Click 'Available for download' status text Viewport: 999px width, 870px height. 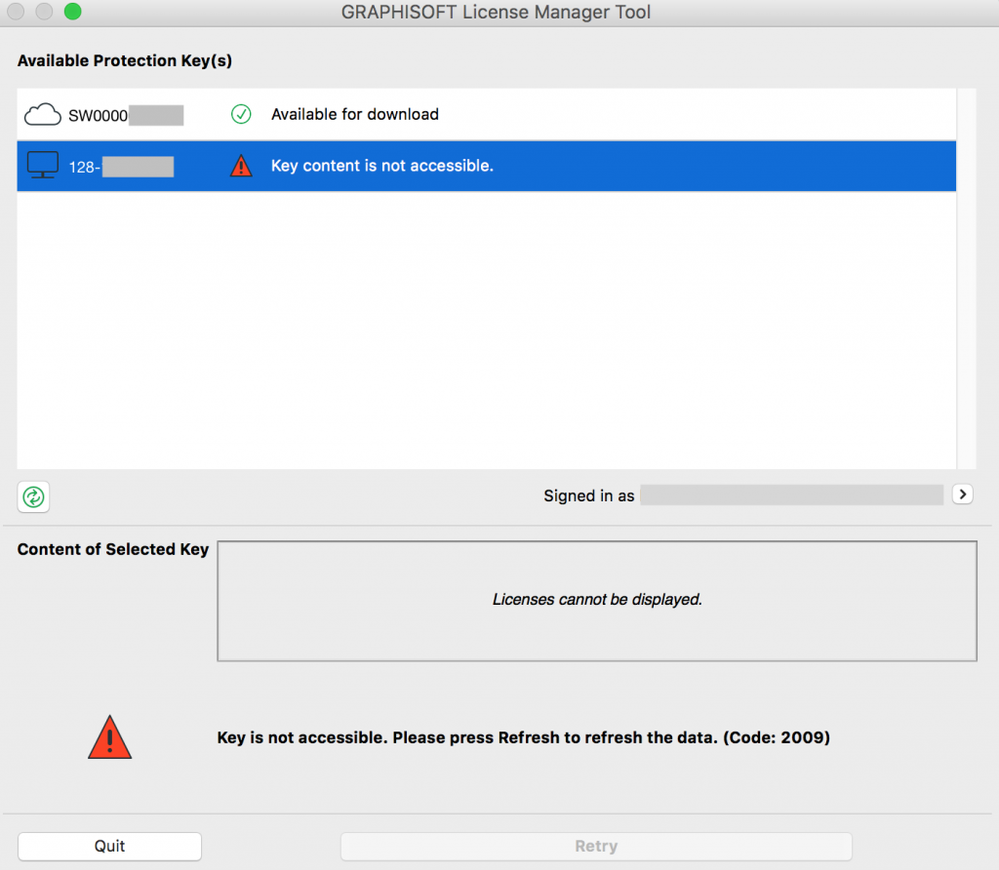click(355, 115)
